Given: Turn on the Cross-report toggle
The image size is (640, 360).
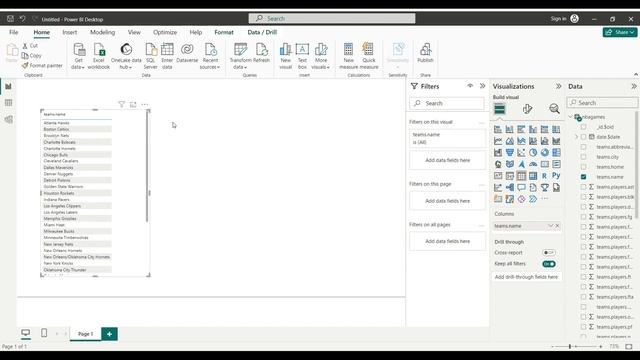Looking at the screenshot, I should tap(549, 253).
